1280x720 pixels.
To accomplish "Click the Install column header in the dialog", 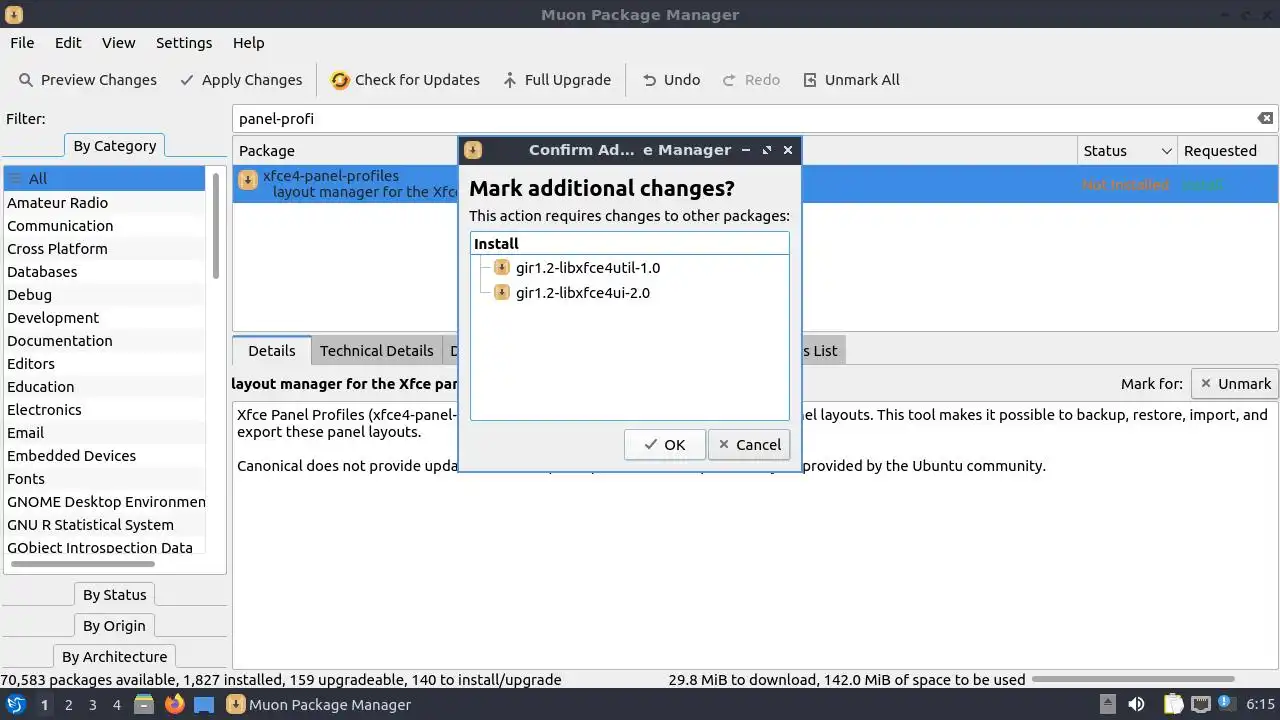I will (x=629, y=243).
